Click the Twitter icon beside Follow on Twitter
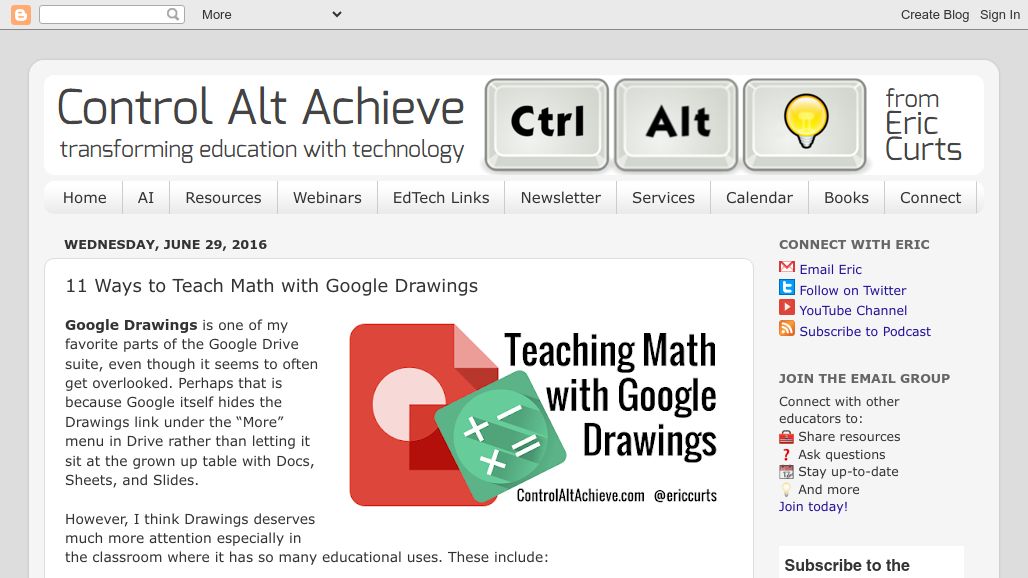The height and width of the screenshot is (578, 1028). pyautogui.click(x=787, y=288)
